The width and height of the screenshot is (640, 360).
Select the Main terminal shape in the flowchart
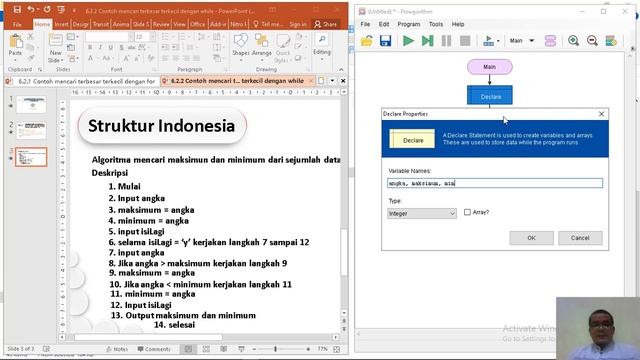tap(489, 67)
